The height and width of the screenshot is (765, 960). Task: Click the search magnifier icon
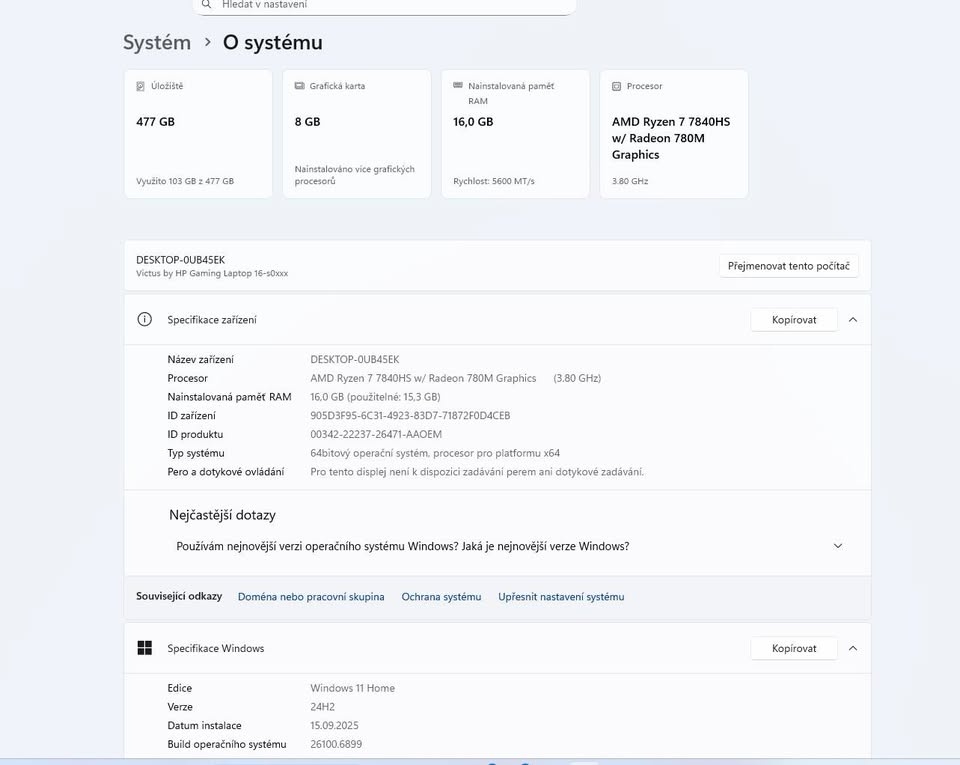(x=206, y=5)
